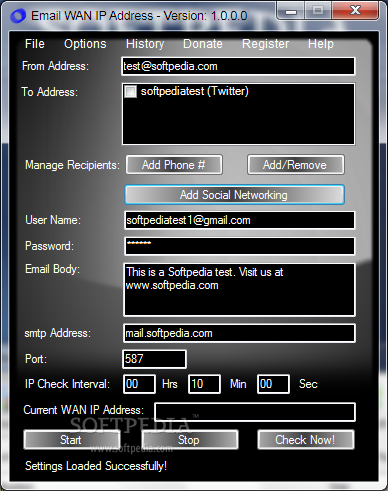This screenshot has width=388, height=491.
Task: Click the Stop button
Action: coord(190,440)
